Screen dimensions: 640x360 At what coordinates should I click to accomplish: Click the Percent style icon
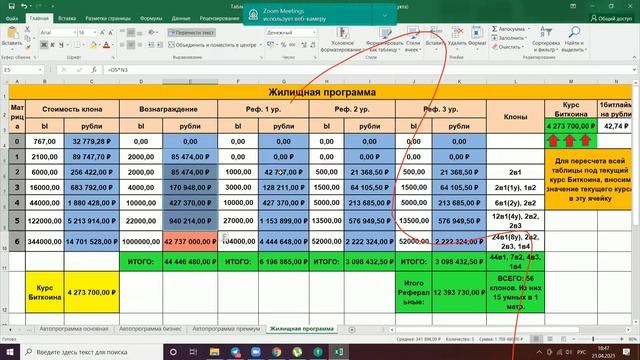(x=283, y=45)
